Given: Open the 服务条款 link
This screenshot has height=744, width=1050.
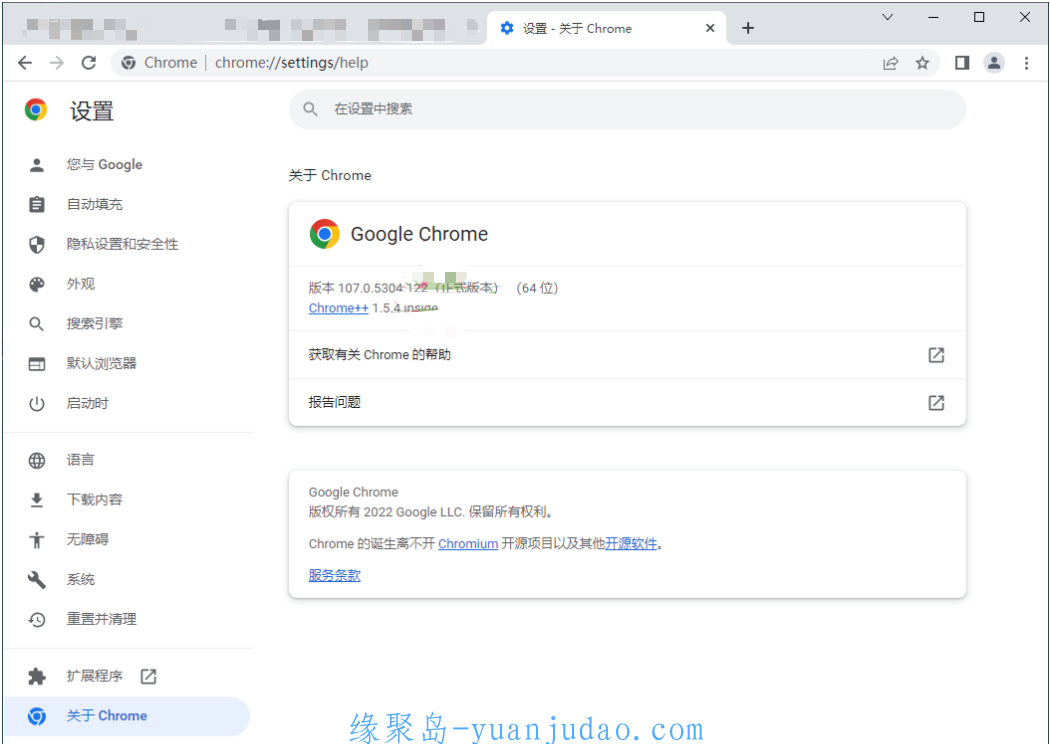Looking at the screenshot, I should (334, 575).
